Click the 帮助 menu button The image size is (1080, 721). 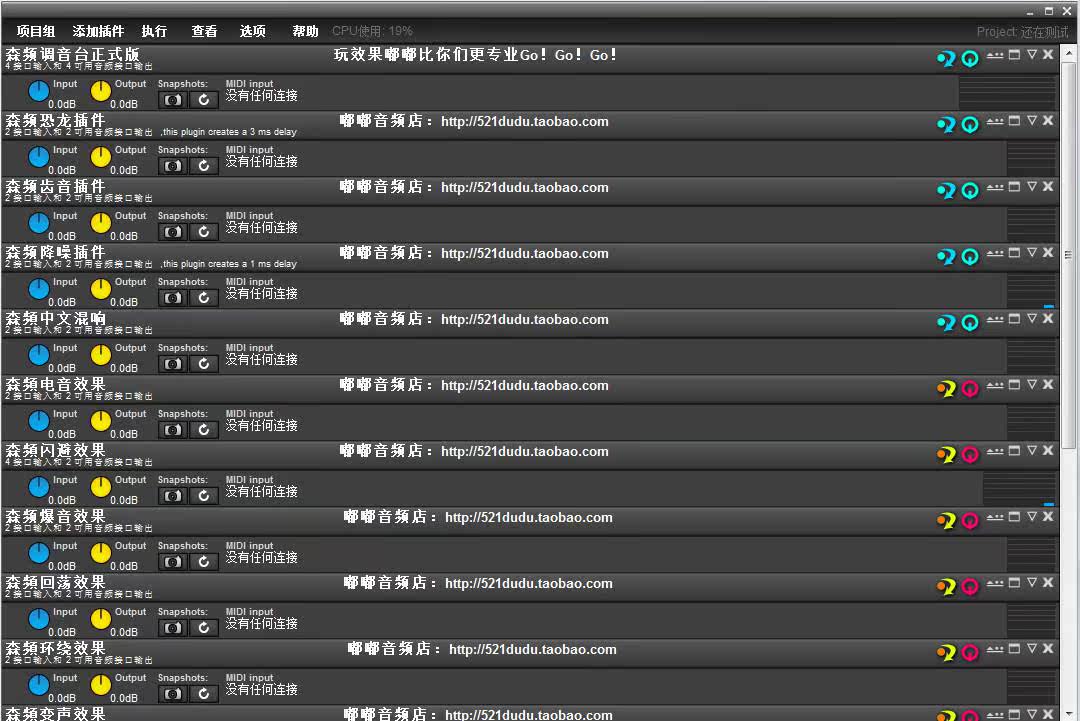(x=305, y=31)
